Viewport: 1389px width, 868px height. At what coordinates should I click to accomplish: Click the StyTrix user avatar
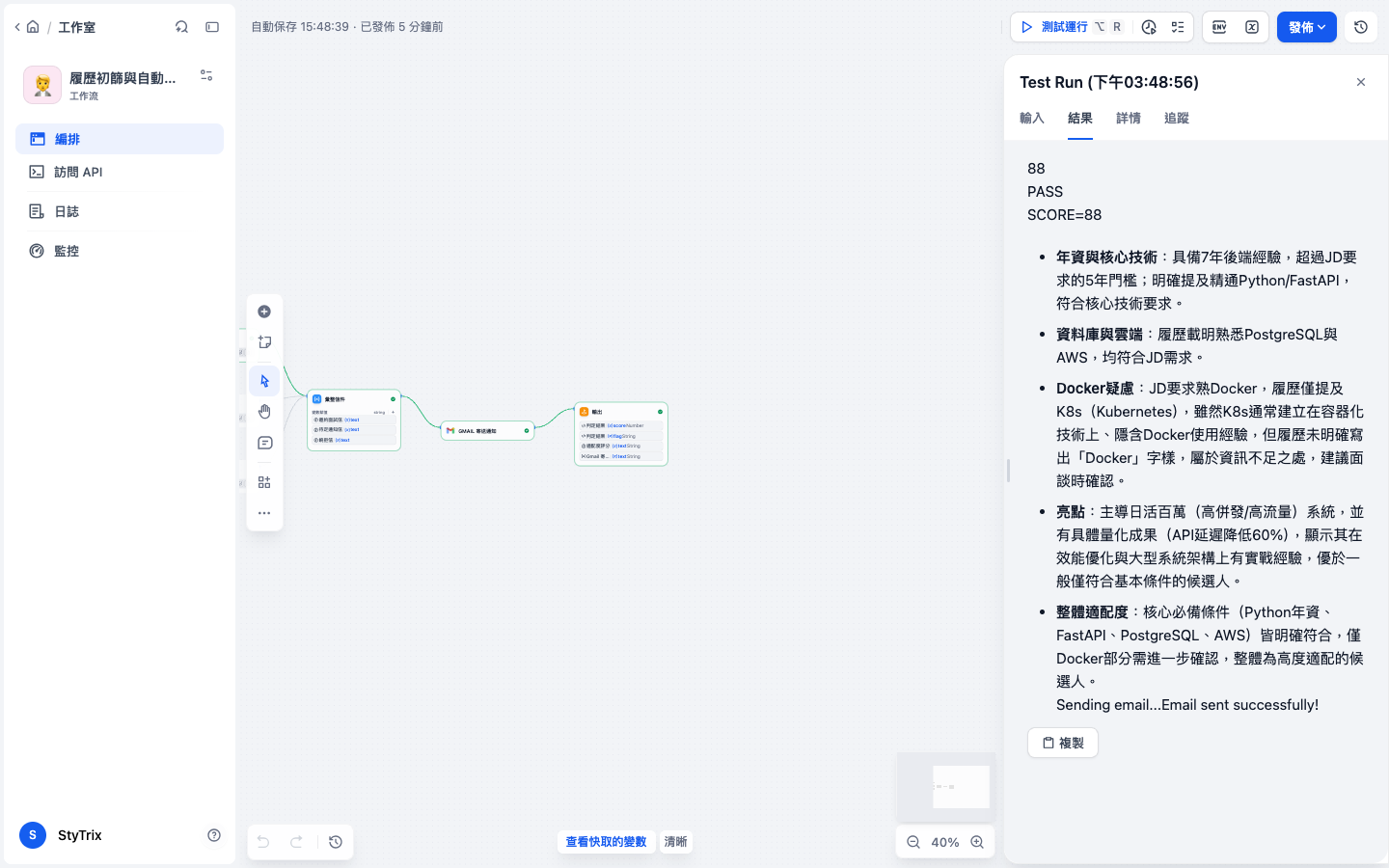click(x=33, y=835)
